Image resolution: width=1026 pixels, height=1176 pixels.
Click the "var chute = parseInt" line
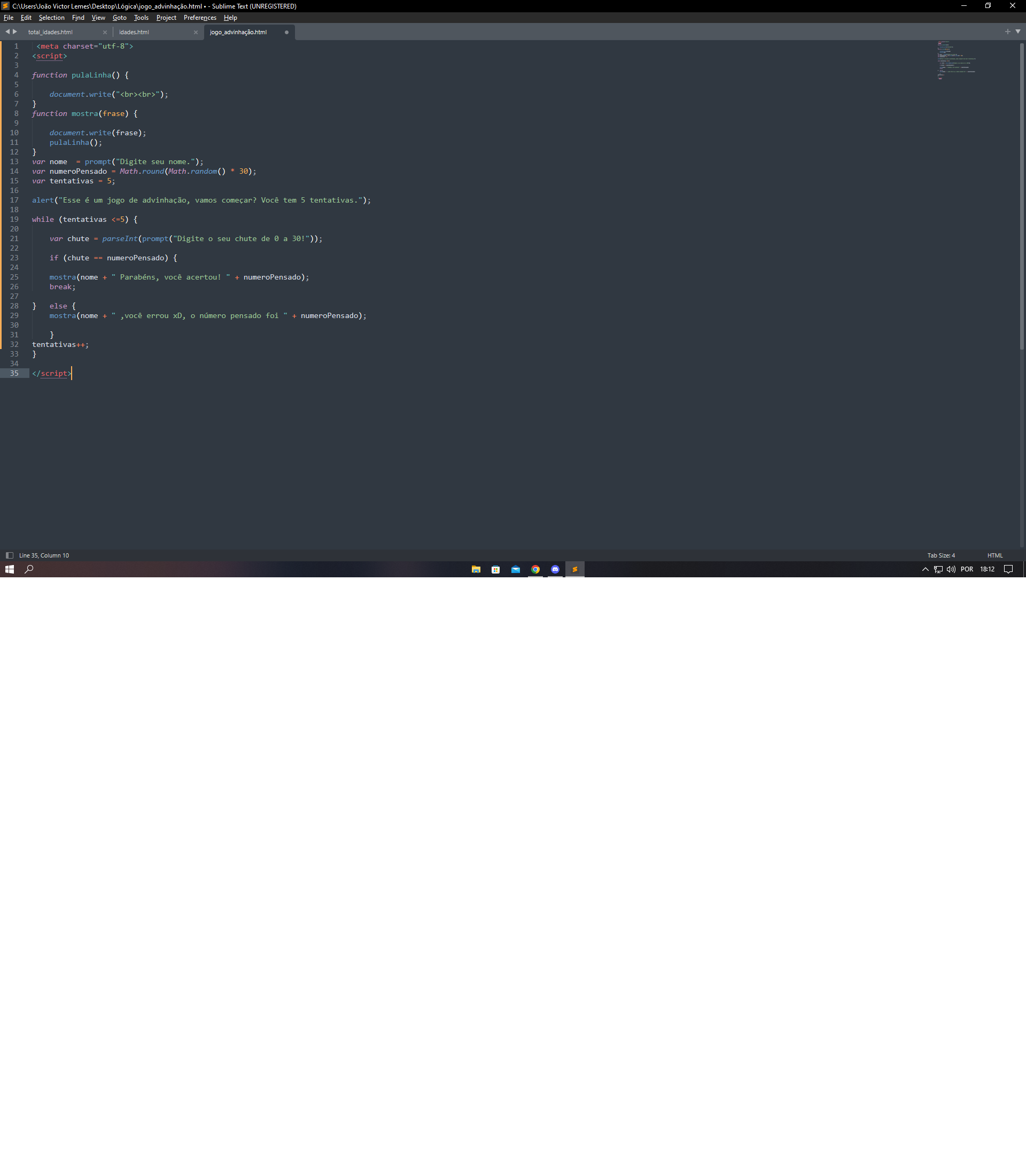click(x=186, y=239)
